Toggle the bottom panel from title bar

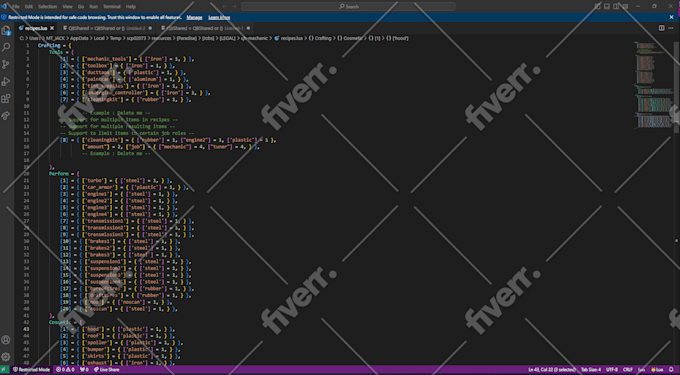pos(607,7)
